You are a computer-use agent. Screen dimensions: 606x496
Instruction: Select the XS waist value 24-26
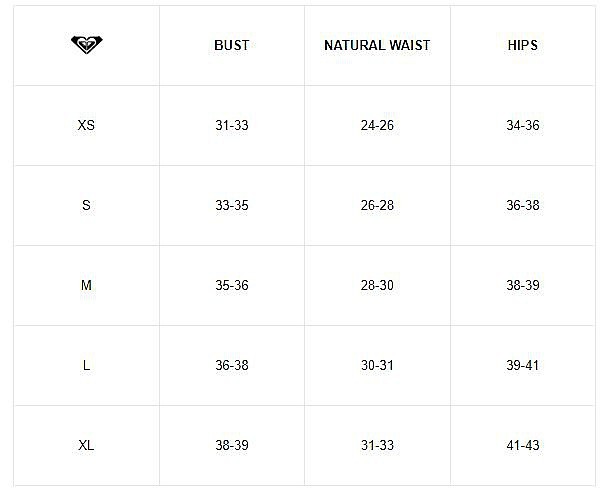[x=377, y=125]
